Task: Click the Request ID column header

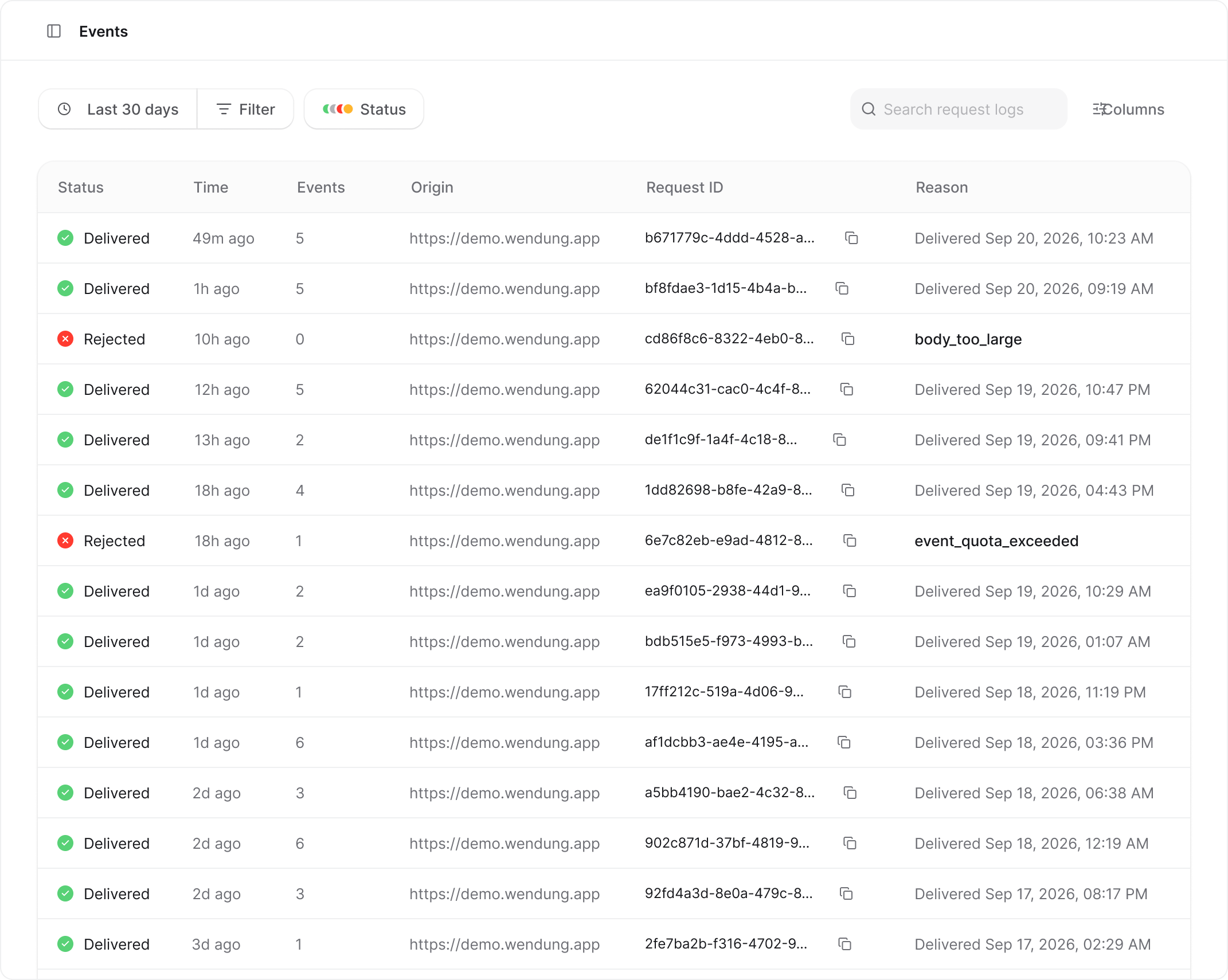Action: (x=685, y=187)
